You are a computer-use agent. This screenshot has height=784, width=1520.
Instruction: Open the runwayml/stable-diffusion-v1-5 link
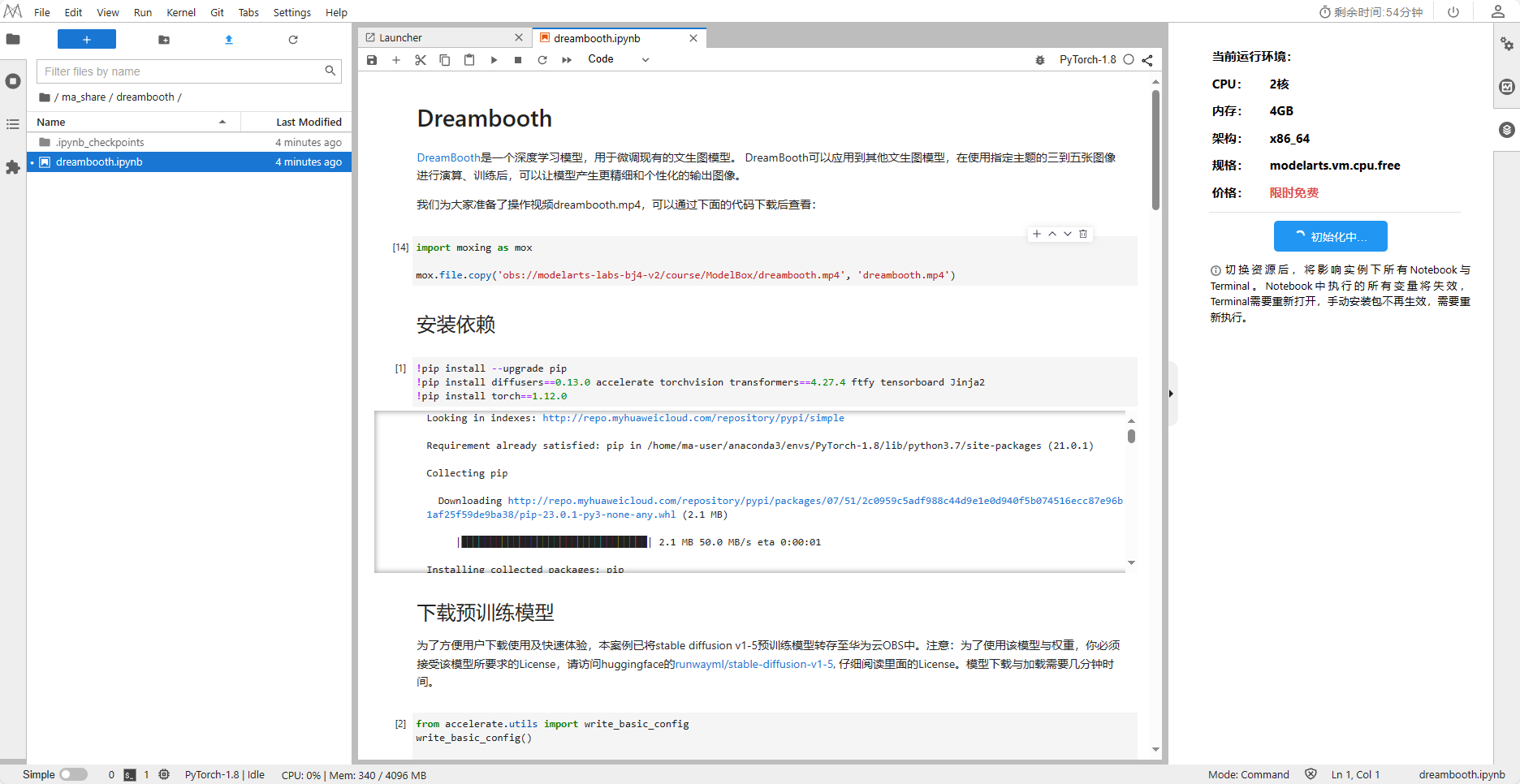click(754, 664)
